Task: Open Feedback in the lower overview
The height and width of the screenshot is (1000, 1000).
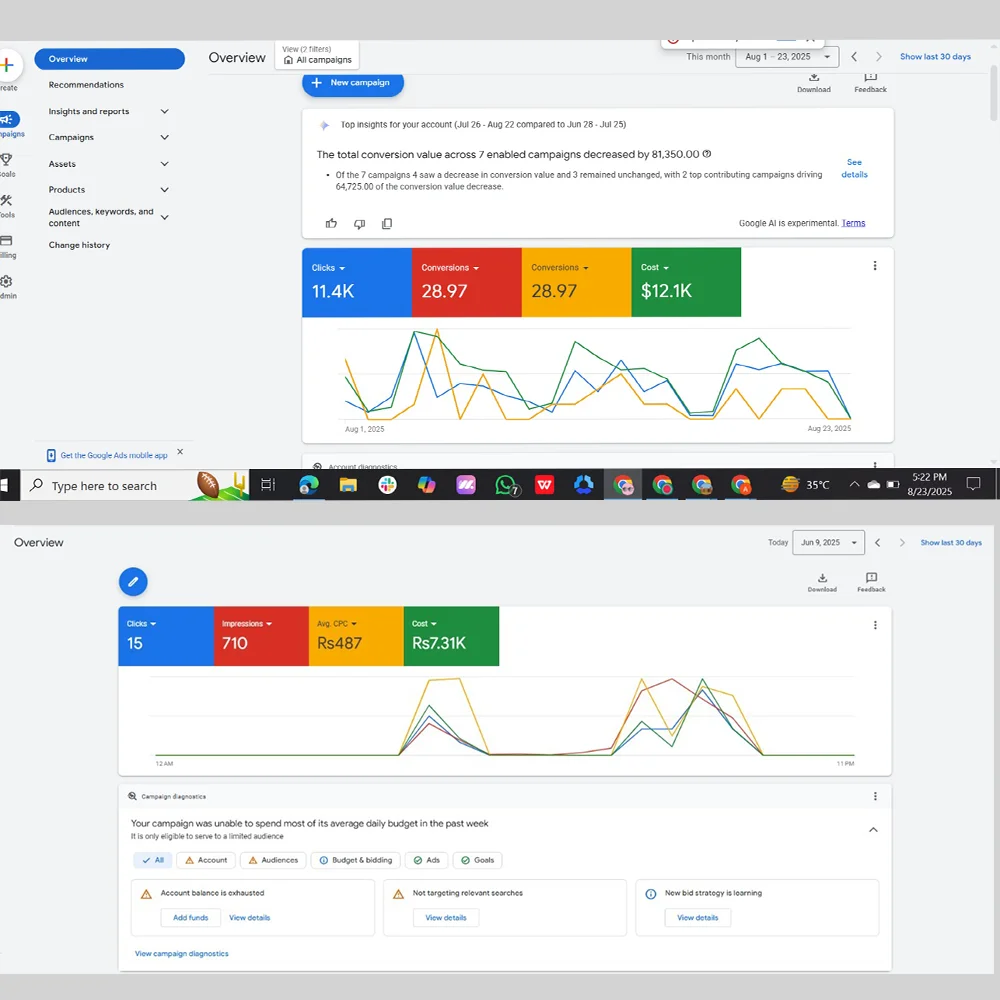Action: point(871,582)
